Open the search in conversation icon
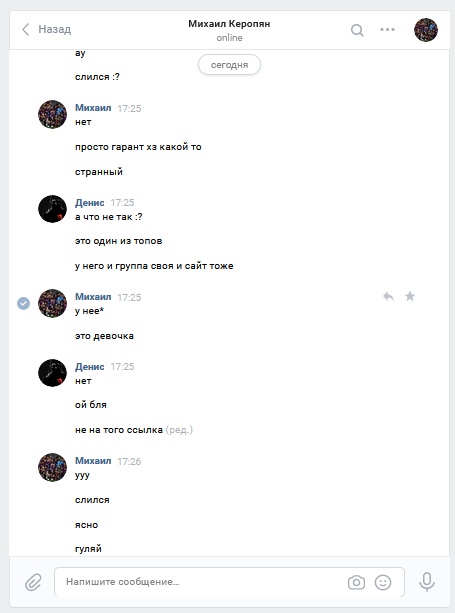Screen dimensions: 455x613 (357, 30)
